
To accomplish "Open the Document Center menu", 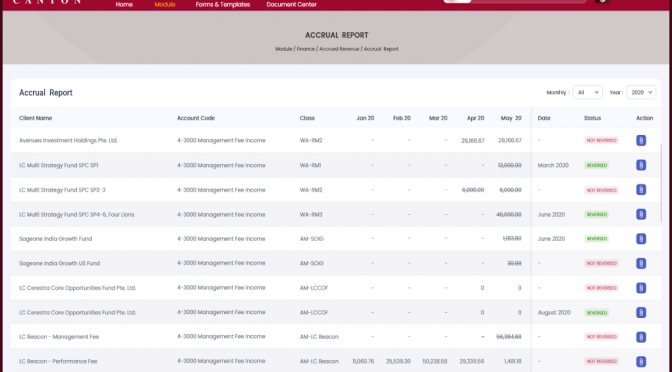I will click(x=291, y=4).
